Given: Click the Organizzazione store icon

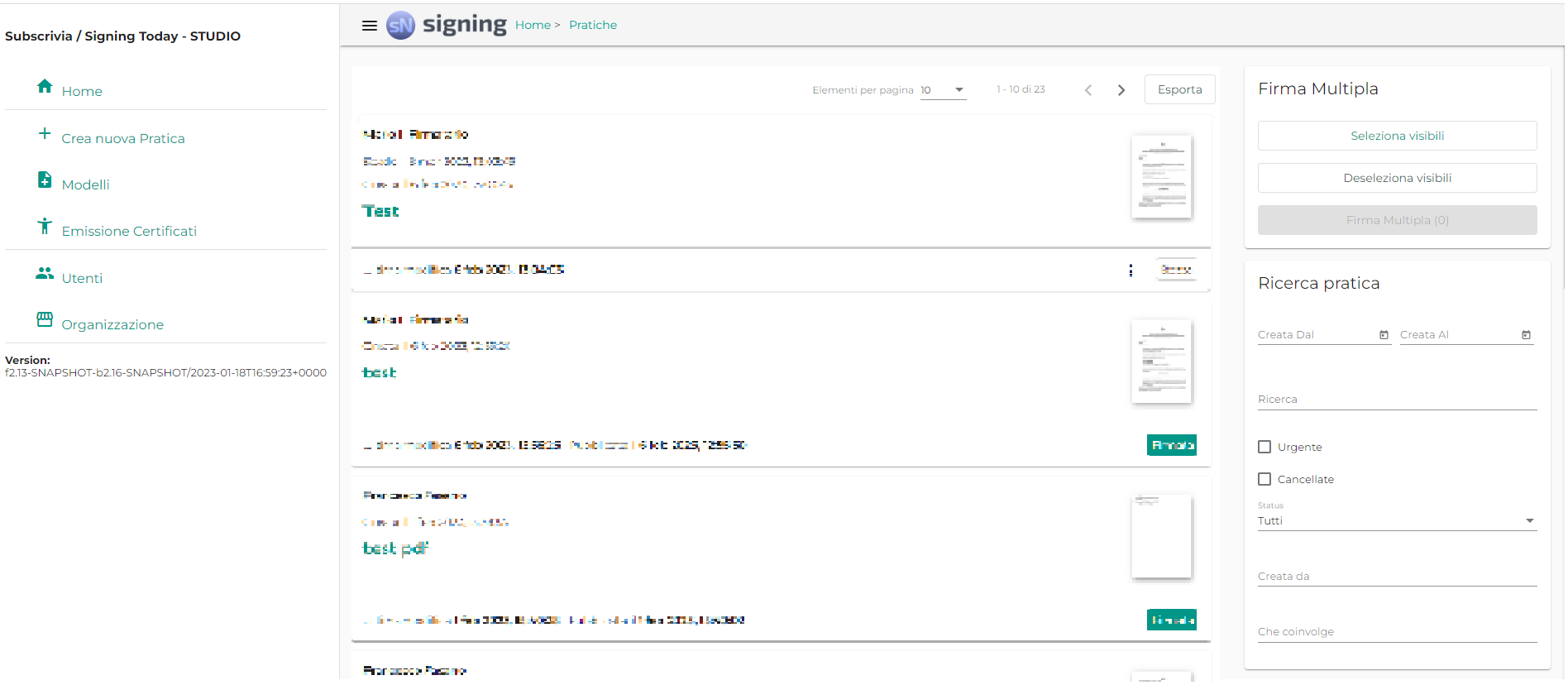Looking at the screenshot, I should (x=45, y=320).
